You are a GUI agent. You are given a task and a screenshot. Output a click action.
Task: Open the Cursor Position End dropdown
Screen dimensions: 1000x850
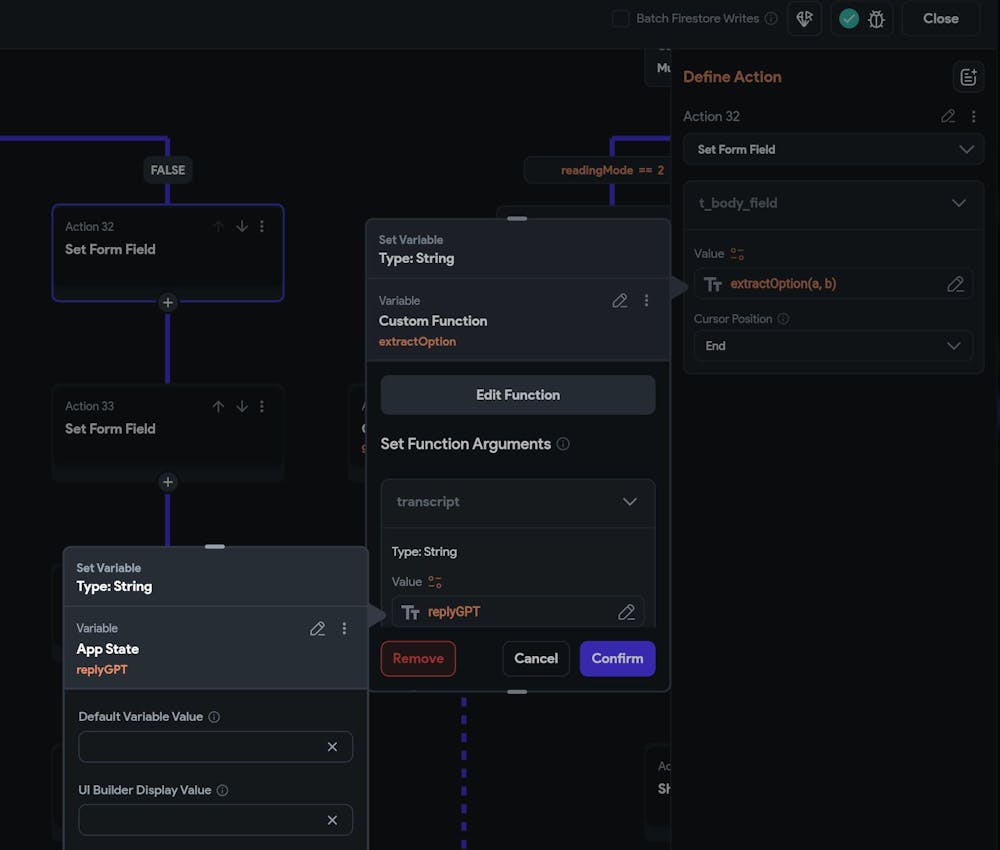pyautogui.click(x=833, y=346)
